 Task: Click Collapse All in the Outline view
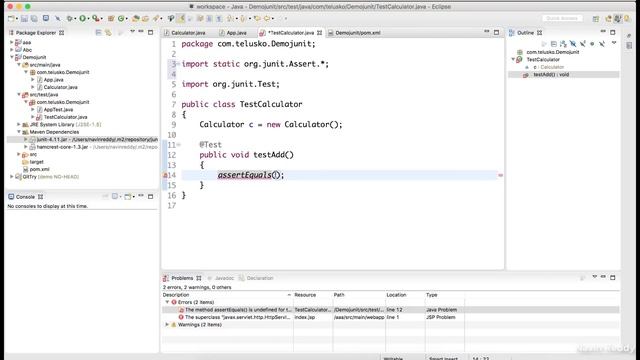553,44
